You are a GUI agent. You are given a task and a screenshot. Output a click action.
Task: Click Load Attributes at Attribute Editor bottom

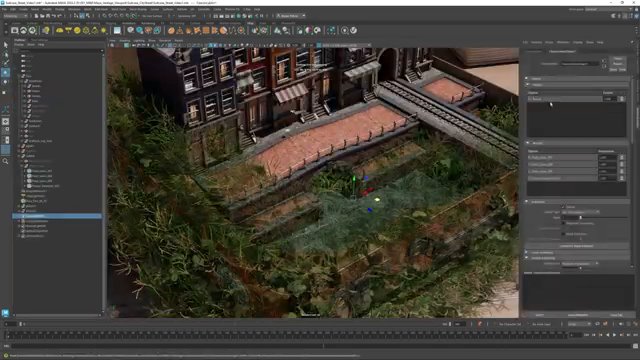pos(578,315)
